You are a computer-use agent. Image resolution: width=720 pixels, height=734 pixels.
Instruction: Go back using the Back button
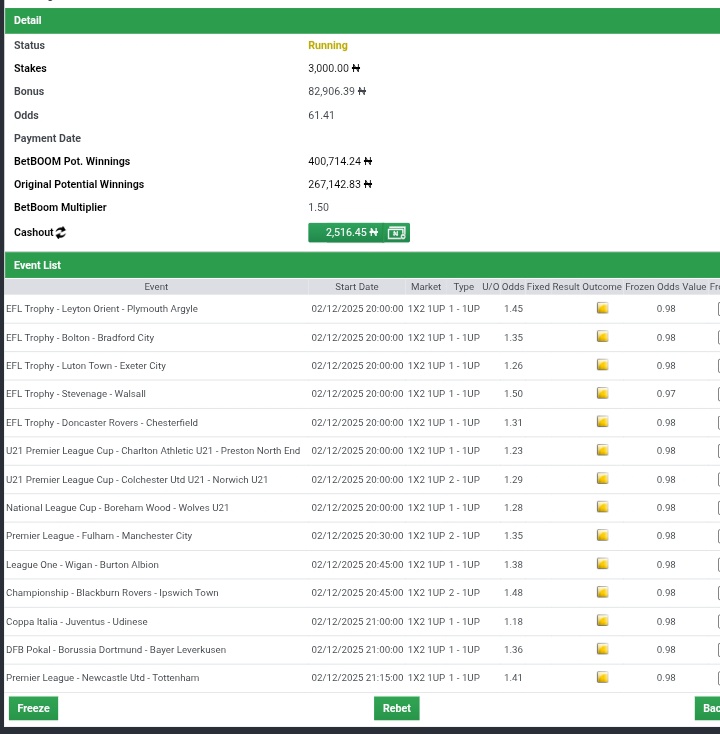tap(707, 708)
